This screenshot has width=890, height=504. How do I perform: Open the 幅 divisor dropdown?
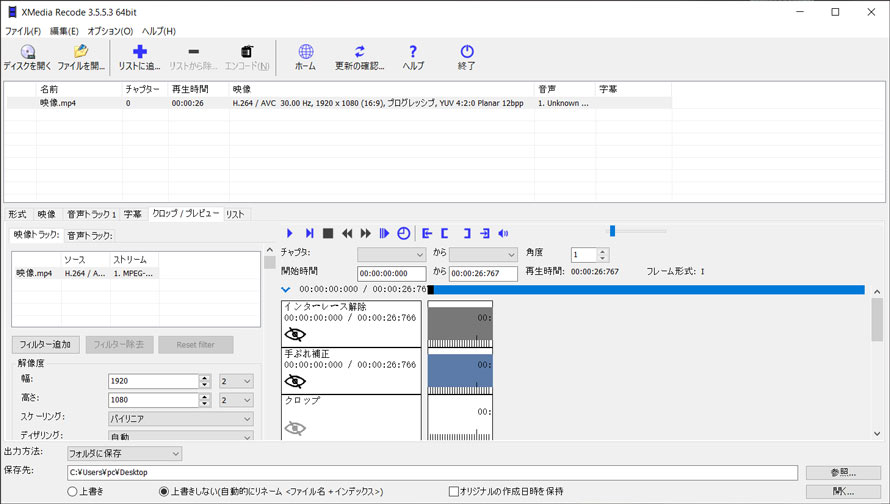(x=236, y=381)
